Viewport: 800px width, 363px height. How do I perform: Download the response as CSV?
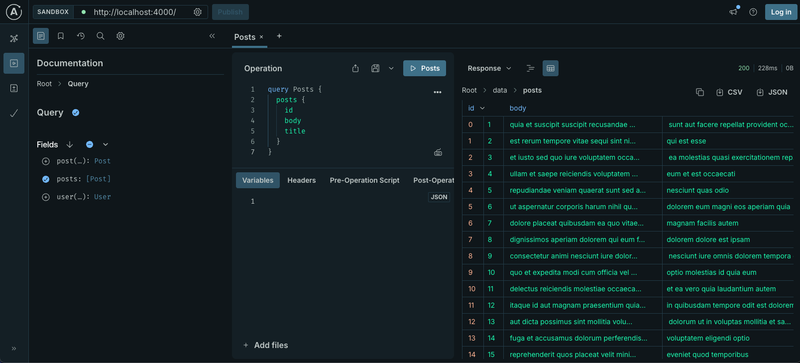[729, 92]
